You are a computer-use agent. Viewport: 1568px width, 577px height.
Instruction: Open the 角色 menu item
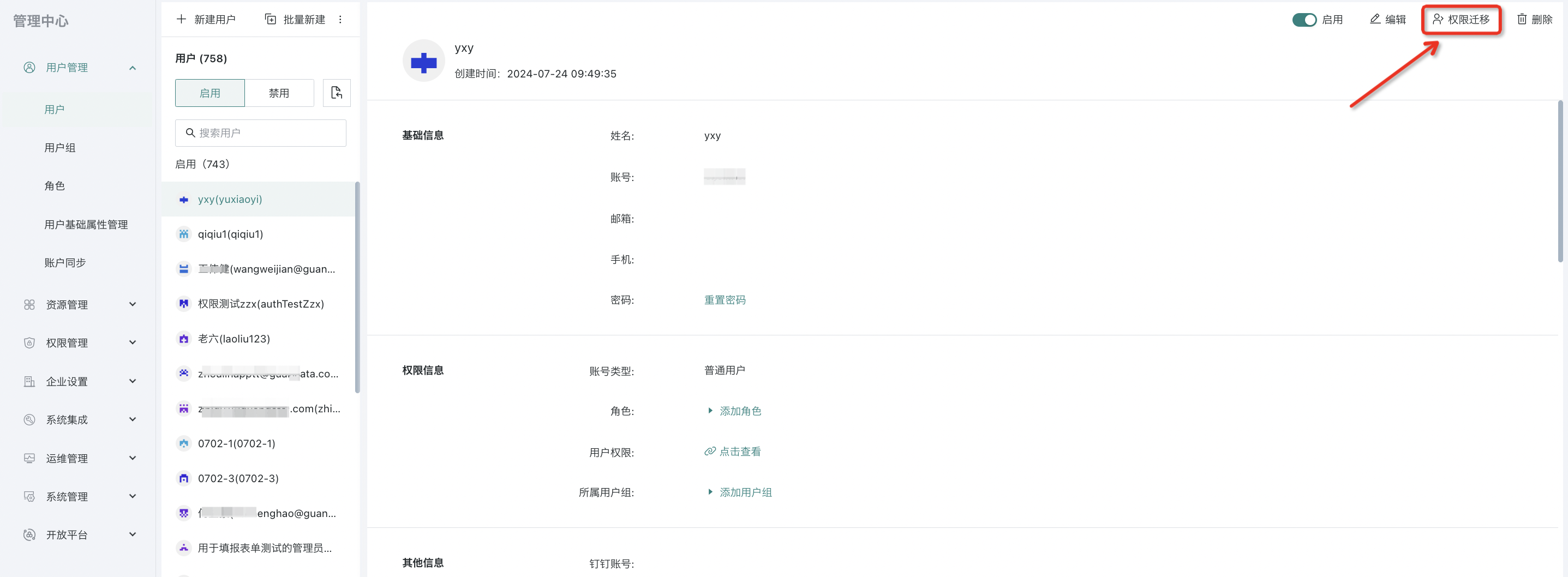coord(54,185)
